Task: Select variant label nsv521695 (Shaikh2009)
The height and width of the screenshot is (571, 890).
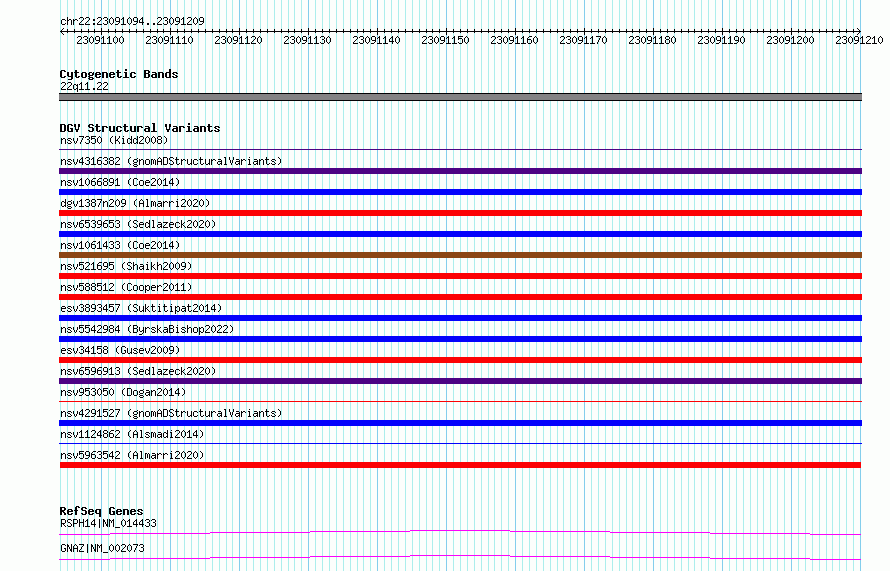Action: click(126, 266)
